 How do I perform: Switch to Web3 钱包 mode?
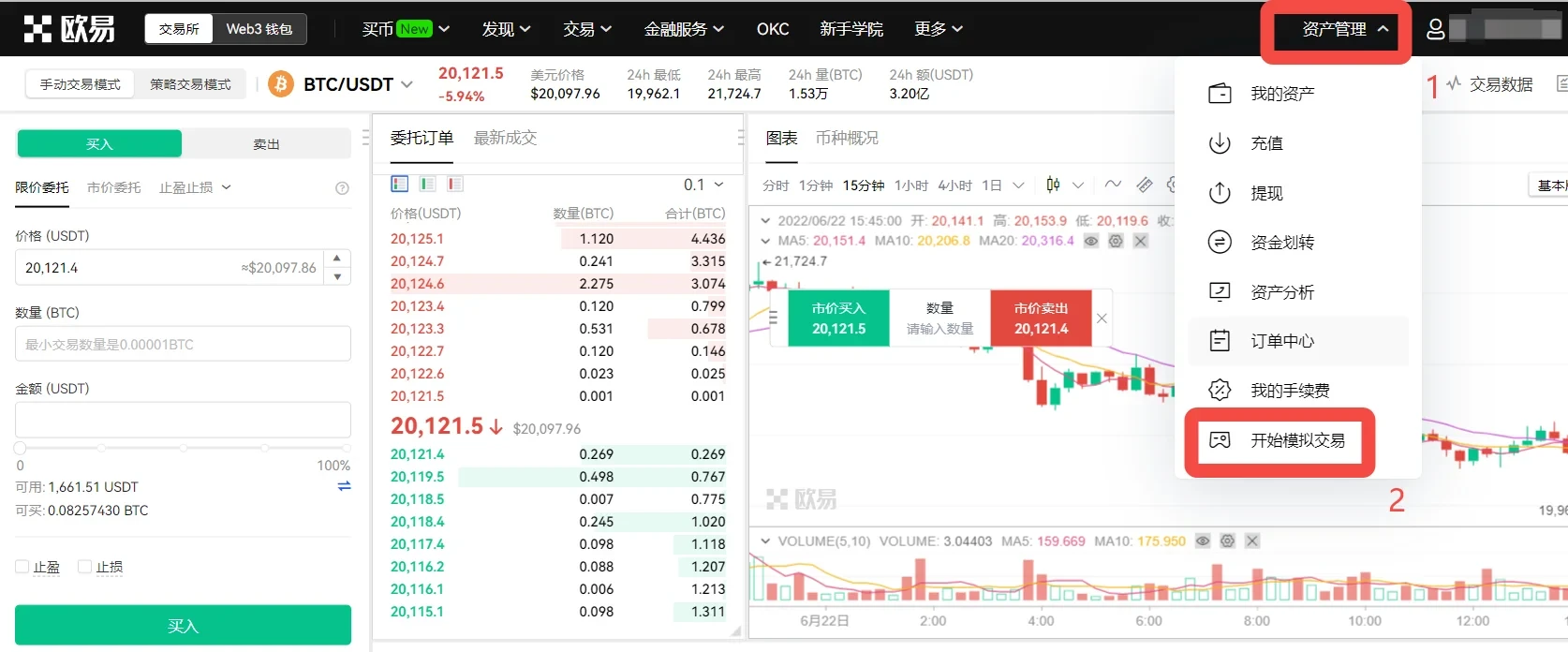[259, 29]
